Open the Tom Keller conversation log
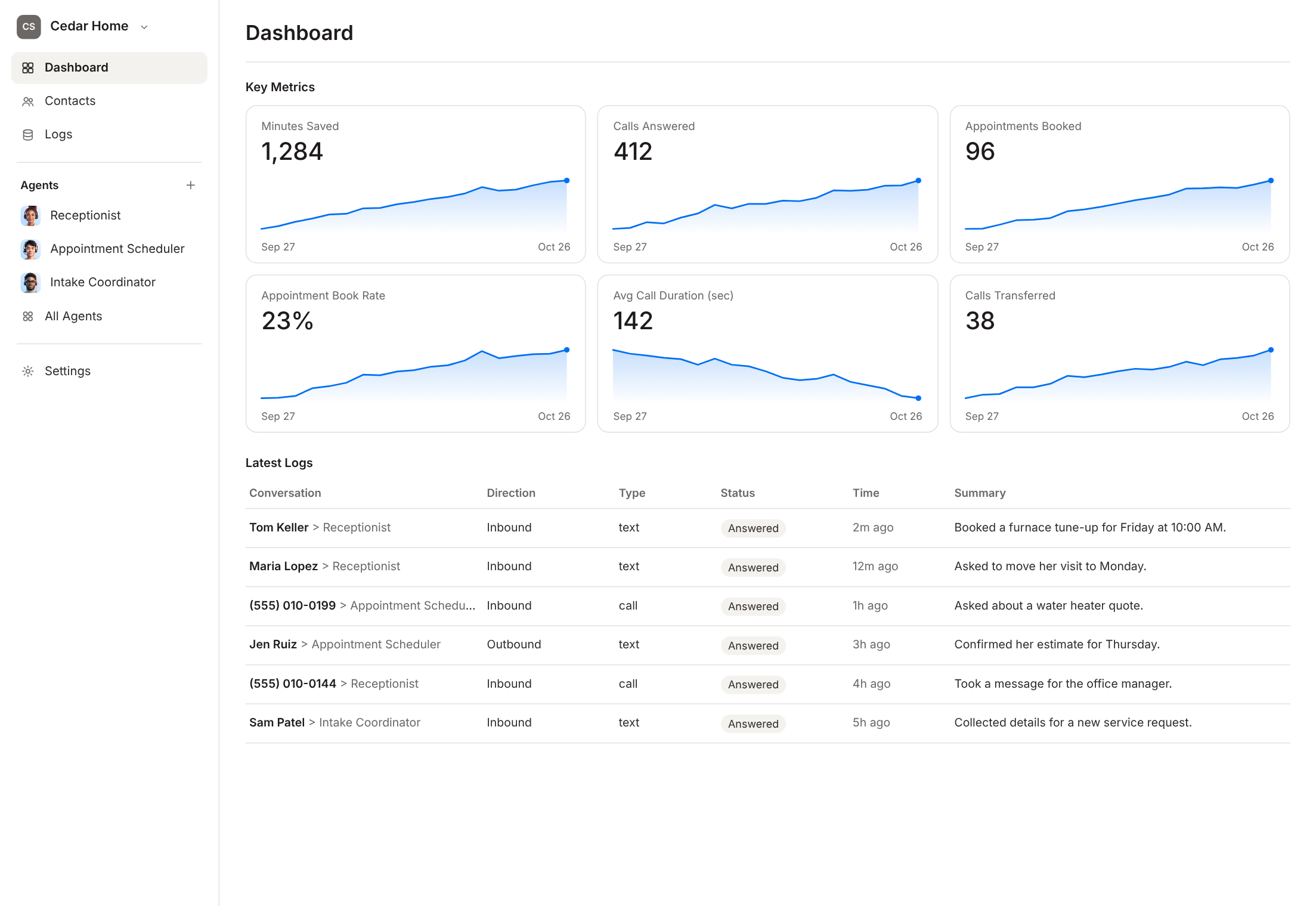The image size is (1316, 906). (767, 528)
